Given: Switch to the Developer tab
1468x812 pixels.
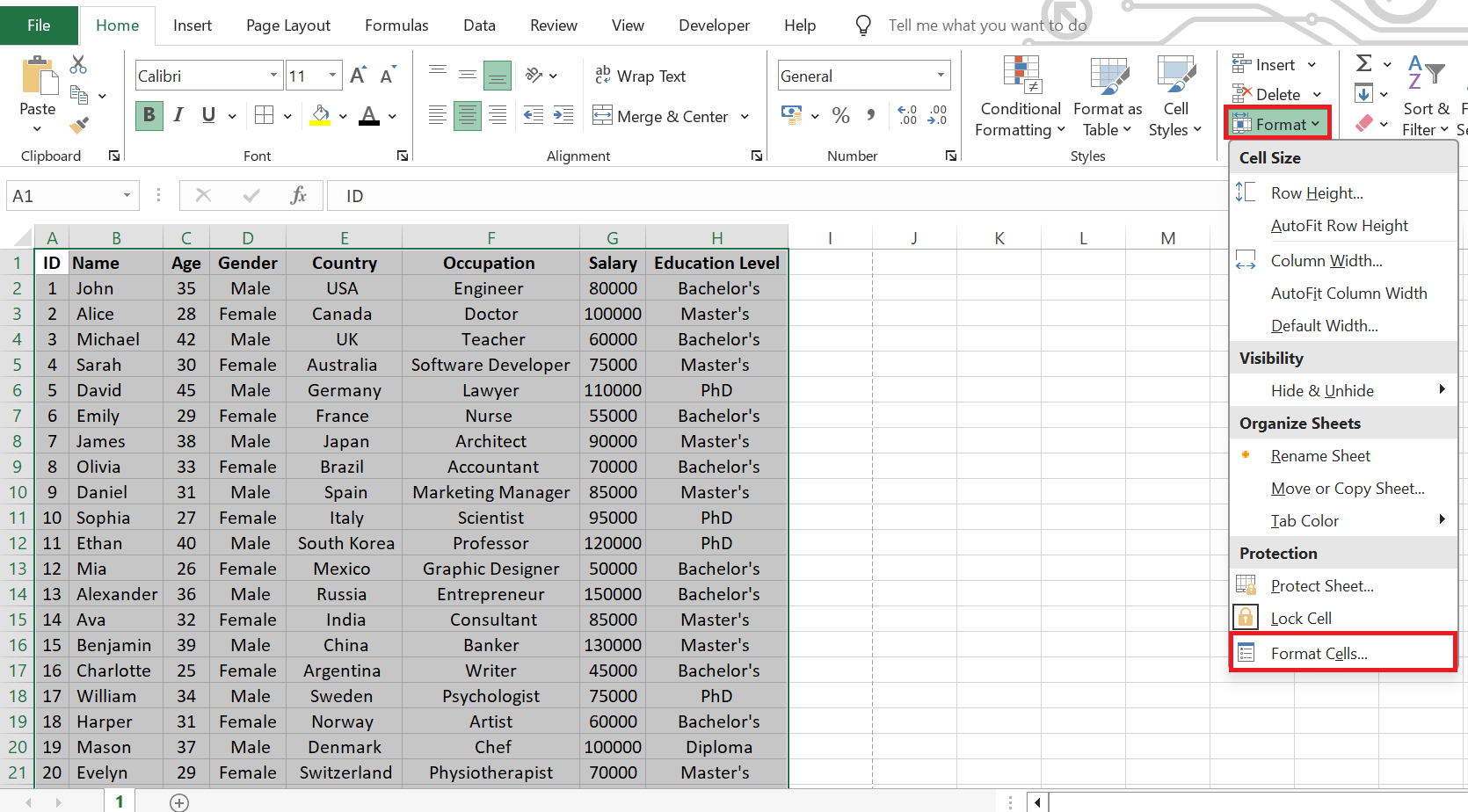Looking at the screenshot, I should click(714, 25).
